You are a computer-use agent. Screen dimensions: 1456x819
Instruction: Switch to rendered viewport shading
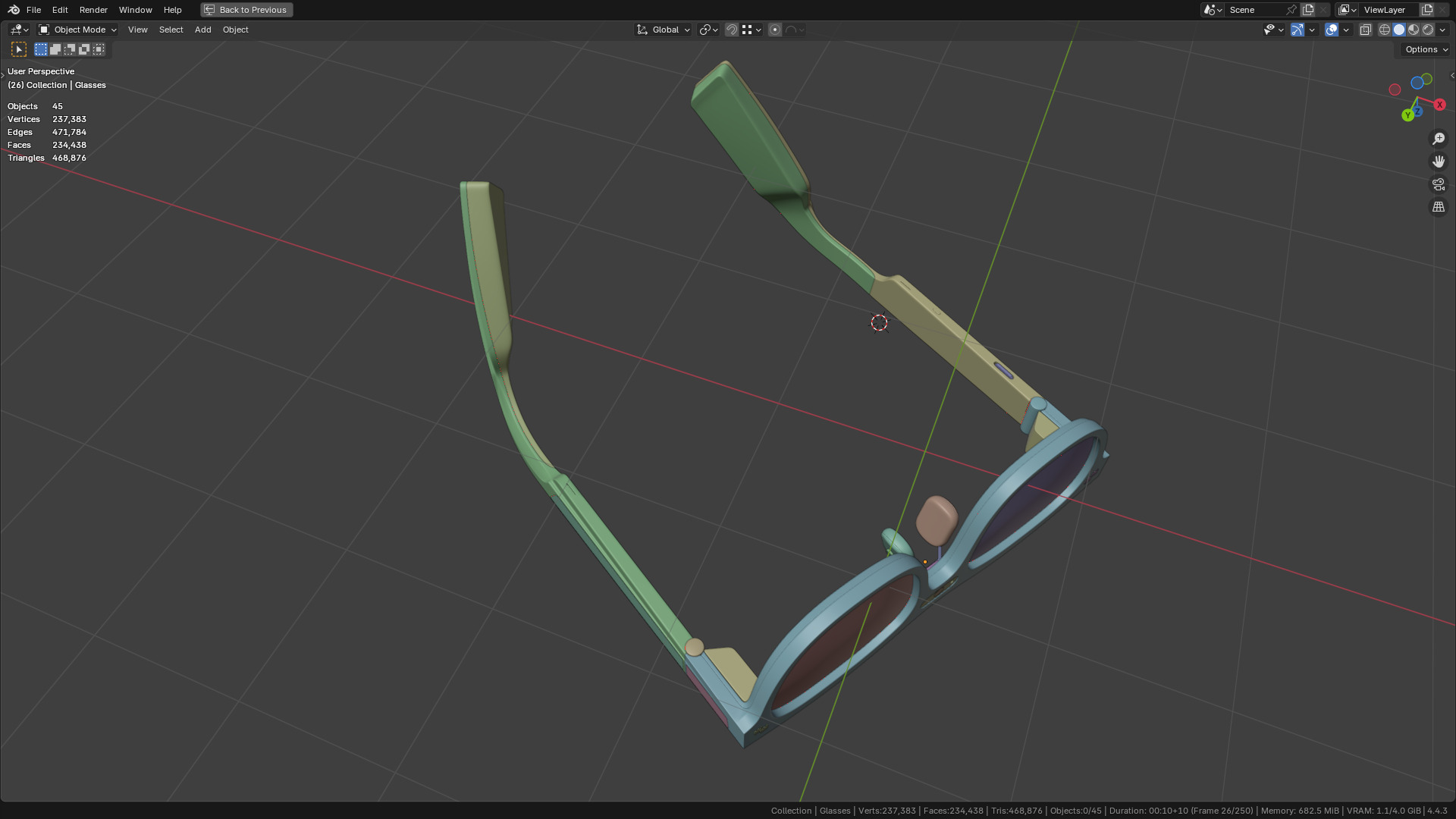tap(1428, 30)
